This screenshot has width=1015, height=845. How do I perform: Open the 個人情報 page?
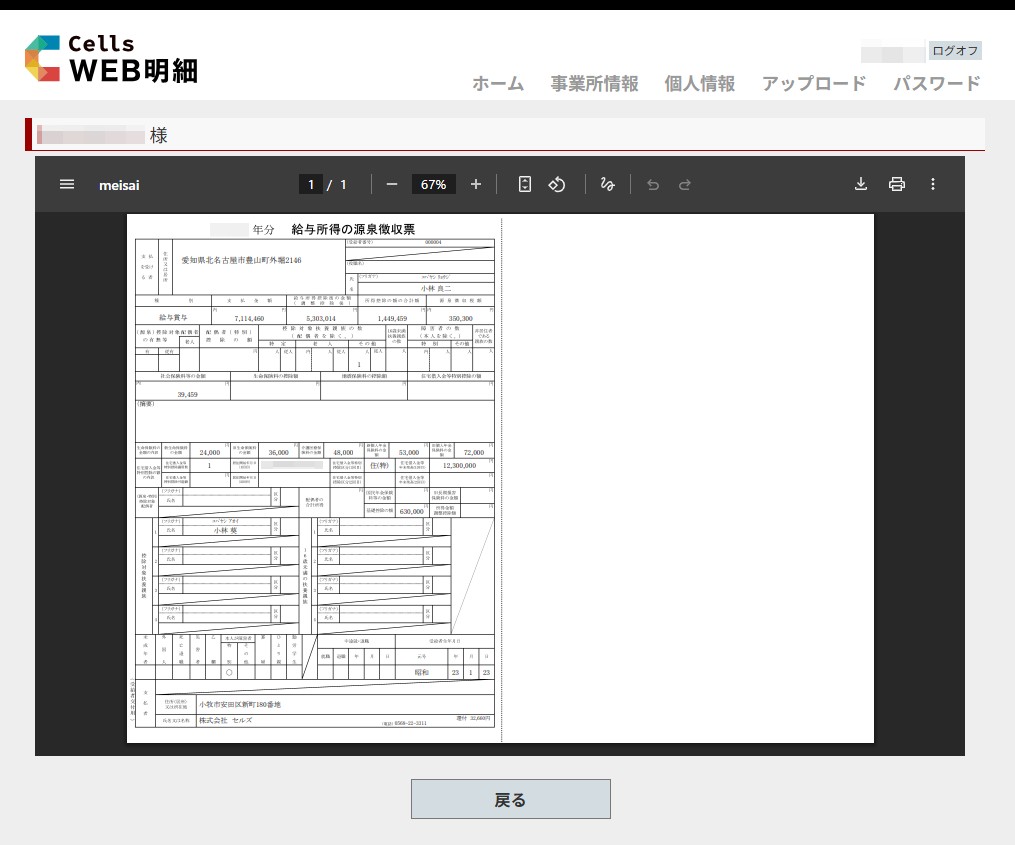point(700,83)
